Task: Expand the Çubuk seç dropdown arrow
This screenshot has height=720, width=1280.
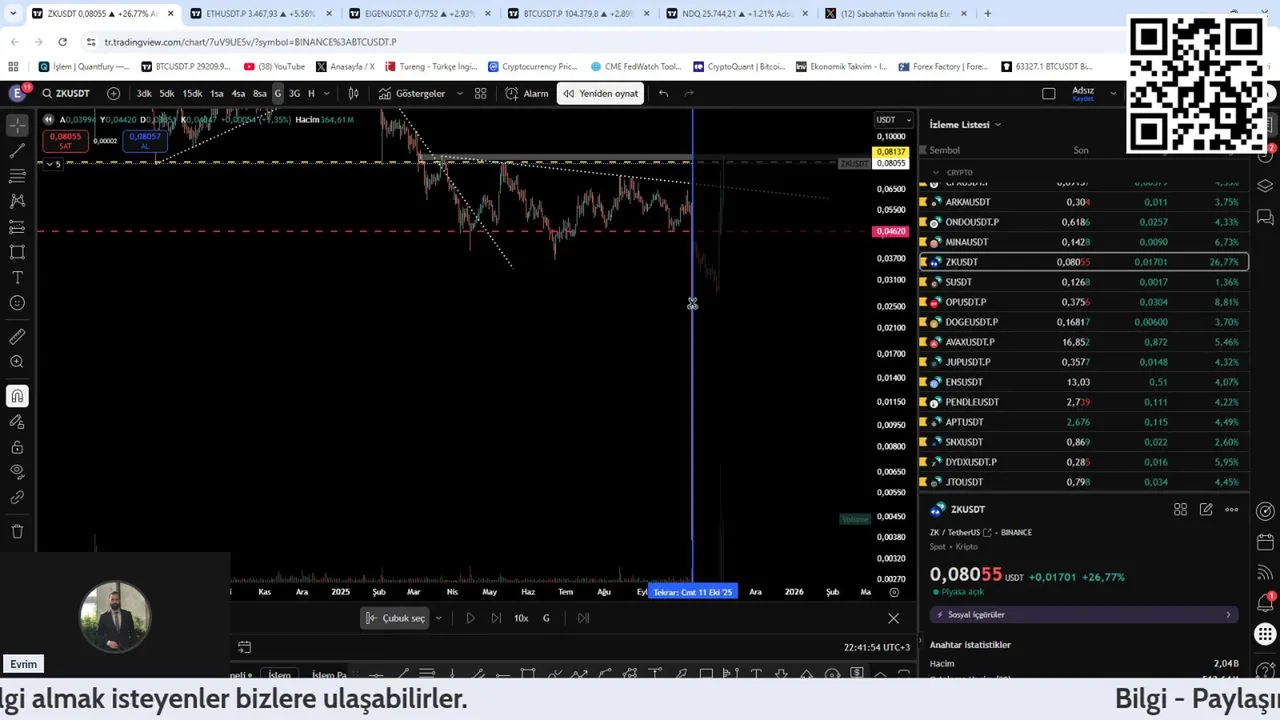Action: [x=438, y=618]
